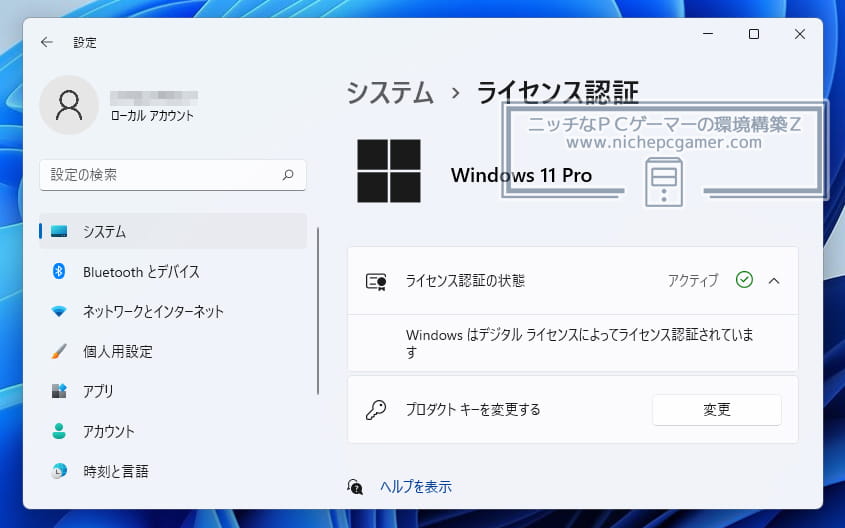Viewport: 845px width, 528px height.
Task: Click the Windows 11 Pro edition text
Action: click(521, 175)
